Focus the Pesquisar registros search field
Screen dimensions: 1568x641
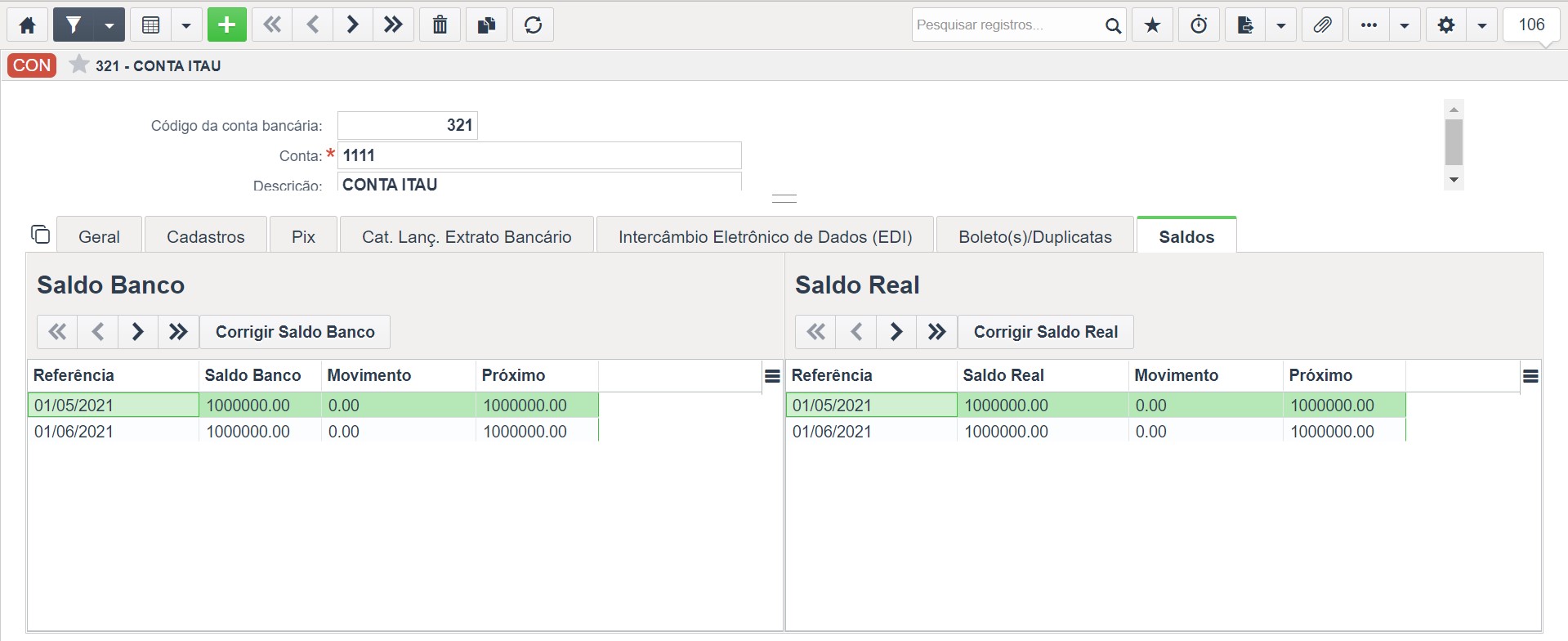tap(1007, 25)
